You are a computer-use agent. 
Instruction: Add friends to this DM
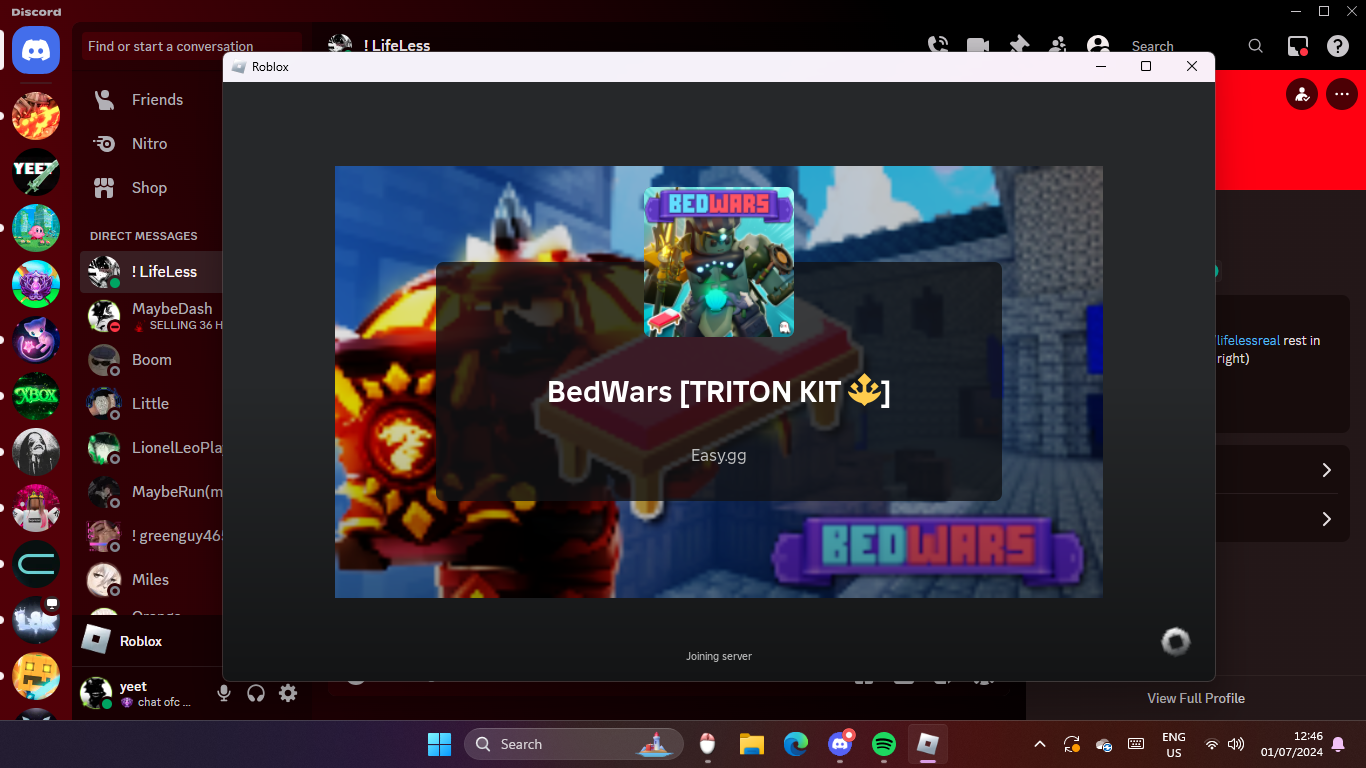click(x=1058, y=45)
